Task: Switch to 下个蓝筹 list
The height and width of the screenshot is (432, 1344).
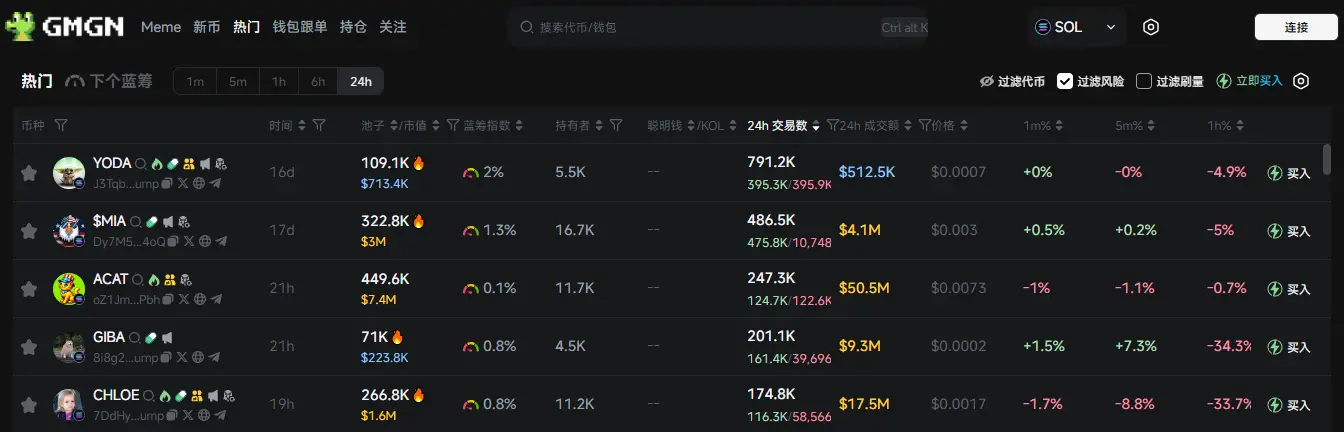Action: coord(109,81)
